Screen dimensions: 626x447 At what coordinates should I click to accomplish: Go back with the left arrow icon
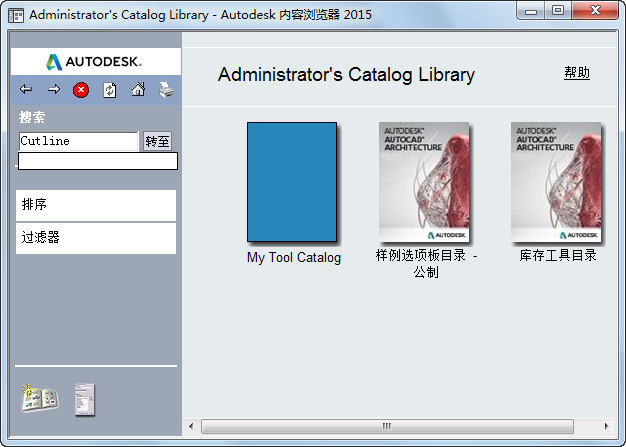coord(26,89)
